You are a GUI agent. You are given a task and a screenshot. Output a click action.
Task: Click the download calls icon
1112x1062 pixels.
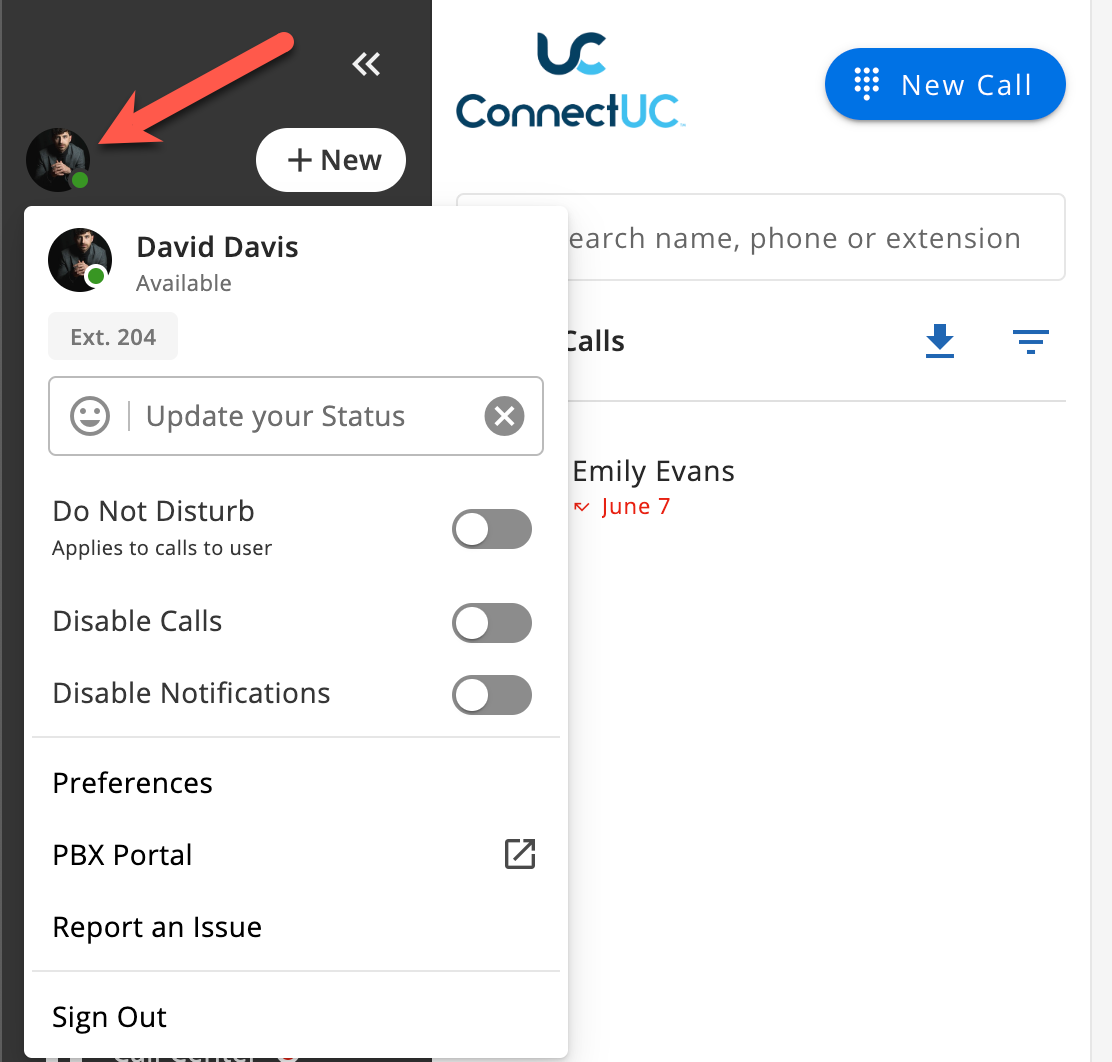pos(940,341)
